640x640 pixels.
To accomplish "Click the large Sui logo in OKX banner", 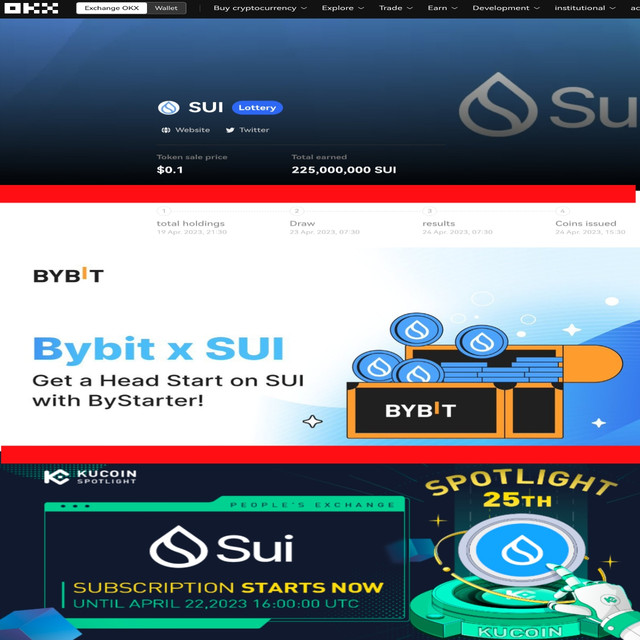I will point(549,105).
